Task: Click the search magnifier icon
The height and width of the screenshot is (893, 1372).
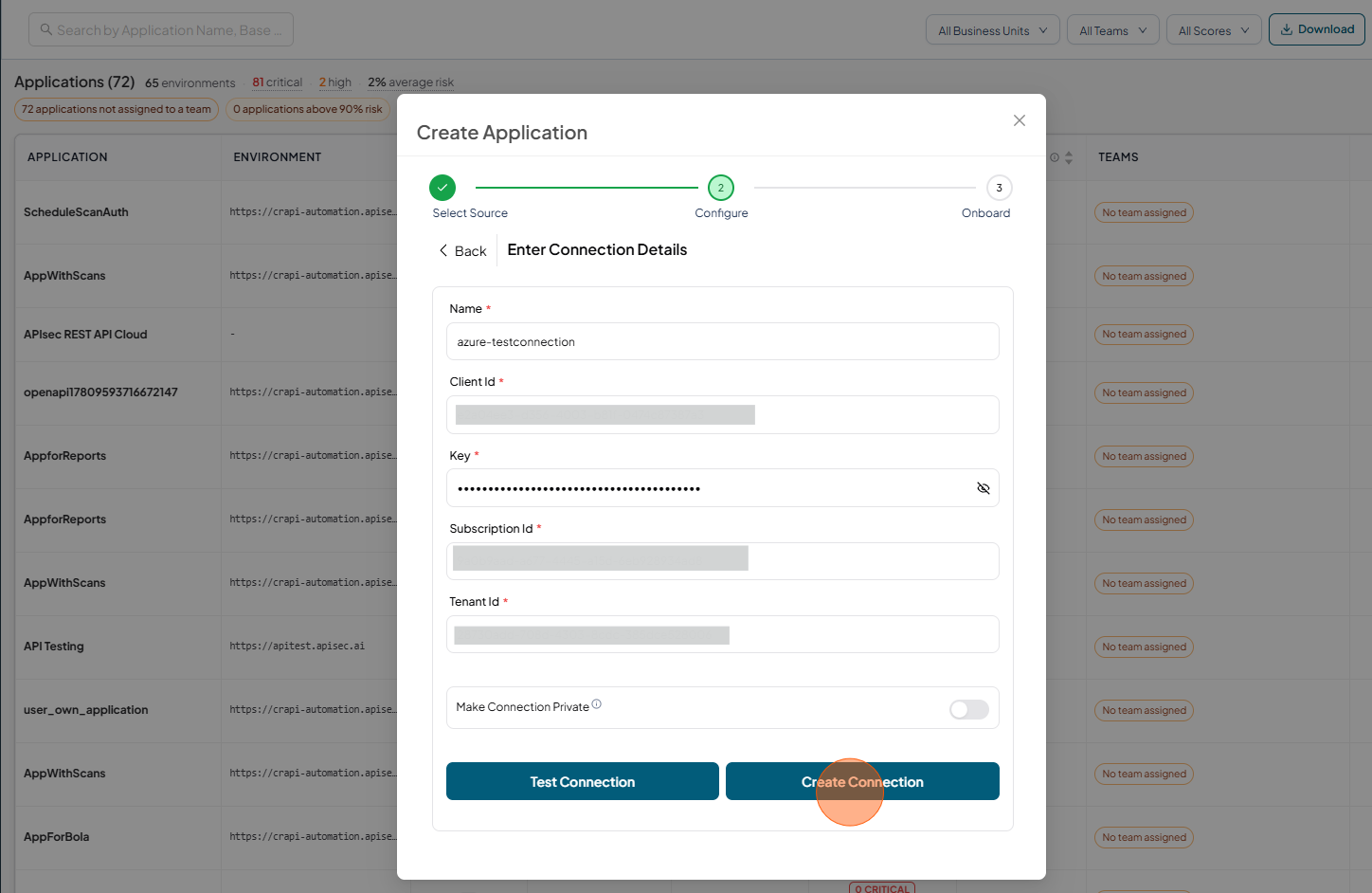Action: click(45, 30)
